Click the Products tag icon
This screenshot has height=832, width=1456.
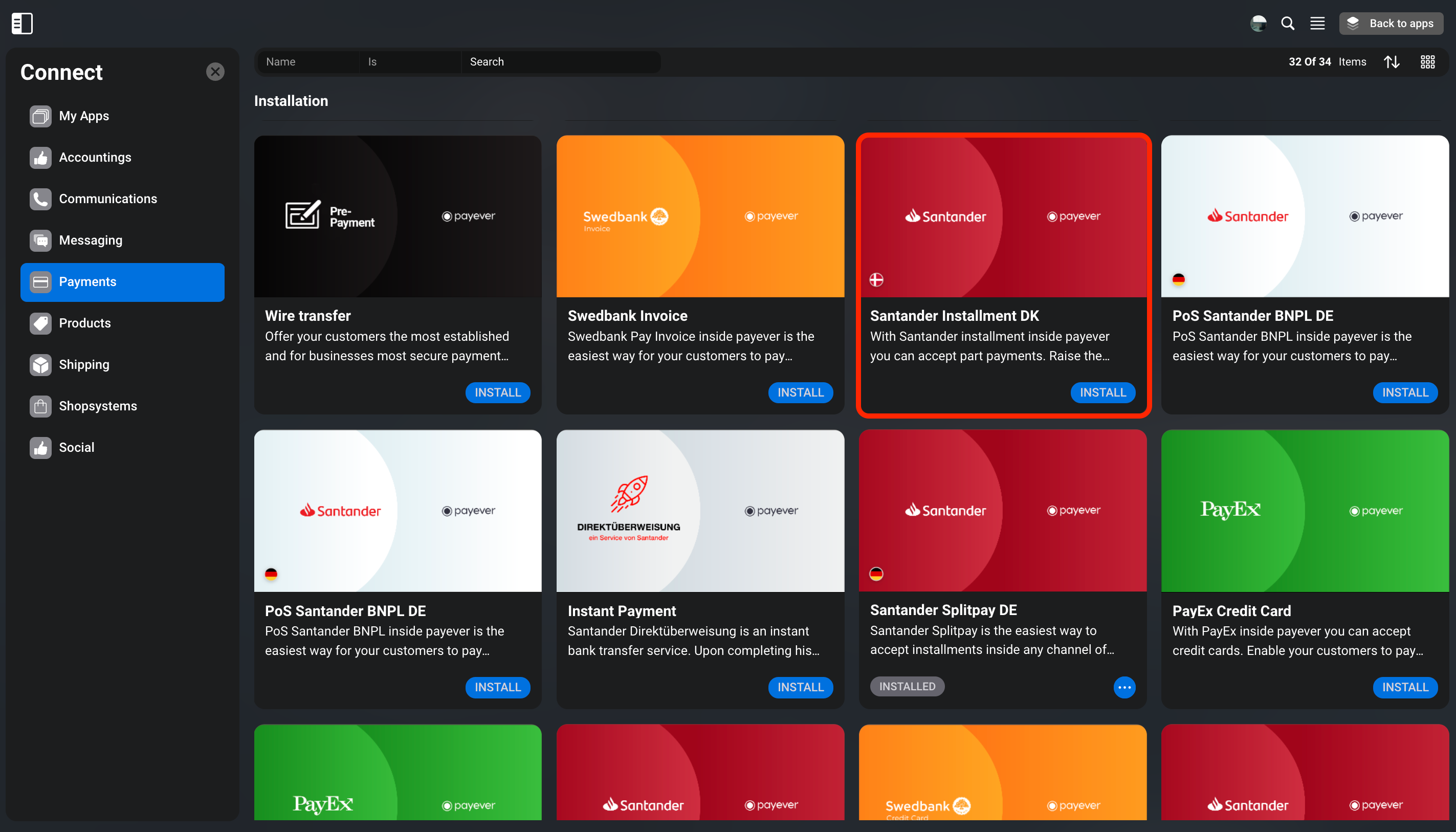pos(40,323)
